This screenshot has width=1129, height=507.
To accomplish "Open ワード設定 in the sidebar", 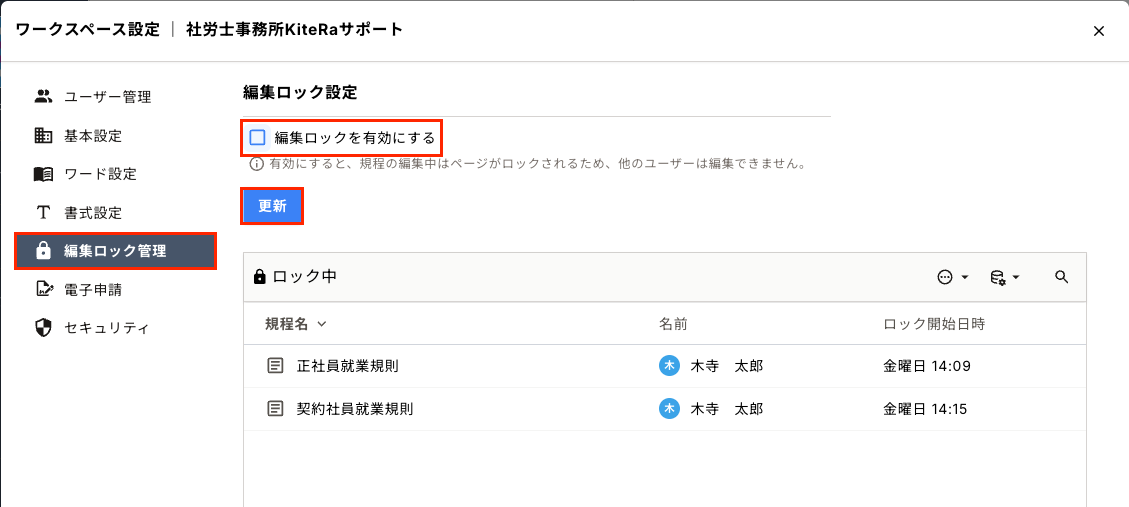I will [100, 174].
